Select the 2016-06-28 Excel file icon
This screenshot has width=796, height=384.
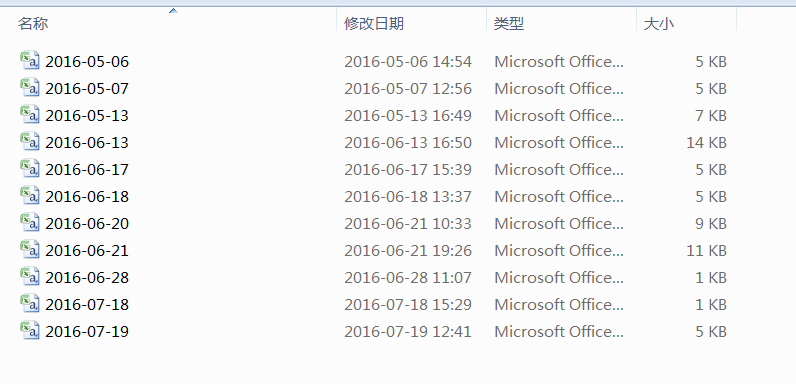30,276
